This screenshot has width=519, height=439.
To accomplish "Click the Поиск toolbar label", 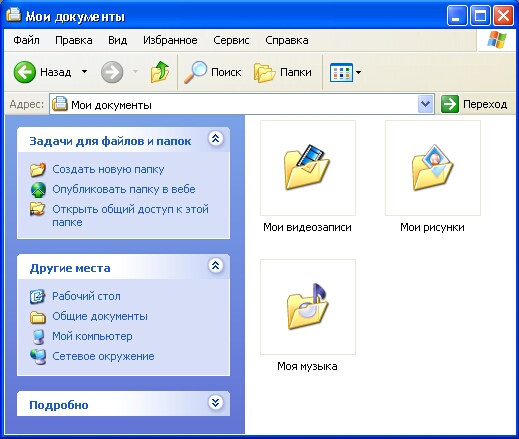I will coord(226,72).
